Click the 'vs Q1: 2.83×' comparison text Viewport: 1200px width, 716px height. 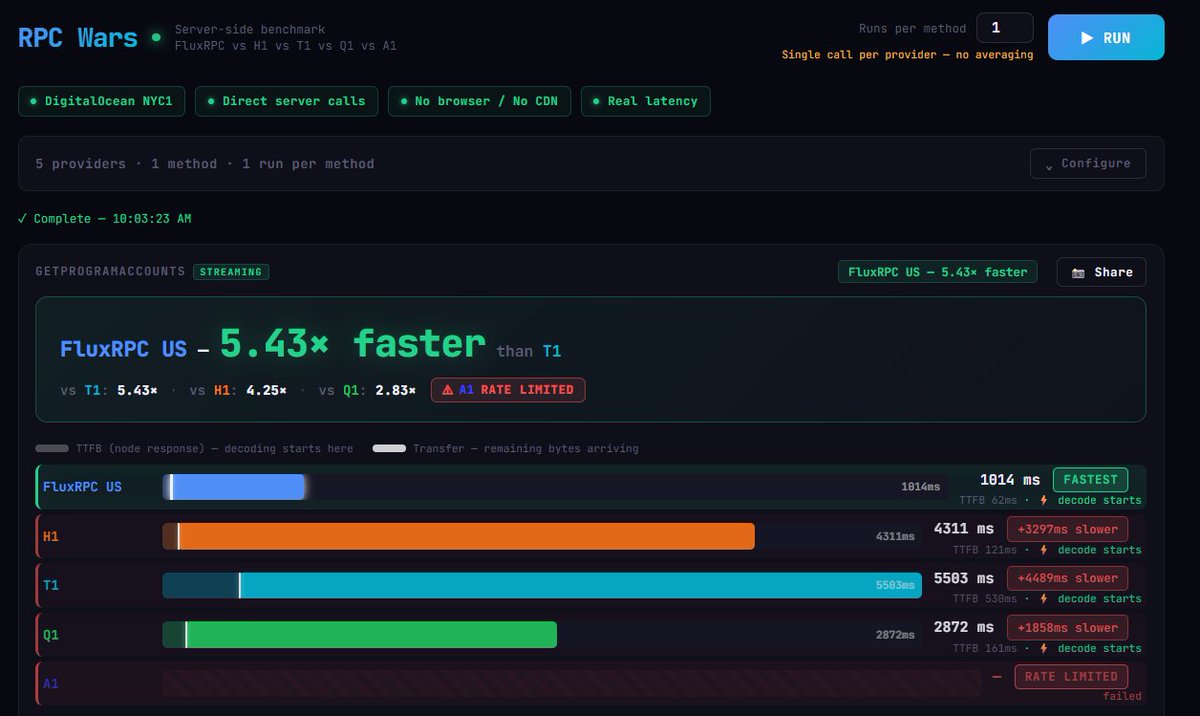click(x=367, y=390)
